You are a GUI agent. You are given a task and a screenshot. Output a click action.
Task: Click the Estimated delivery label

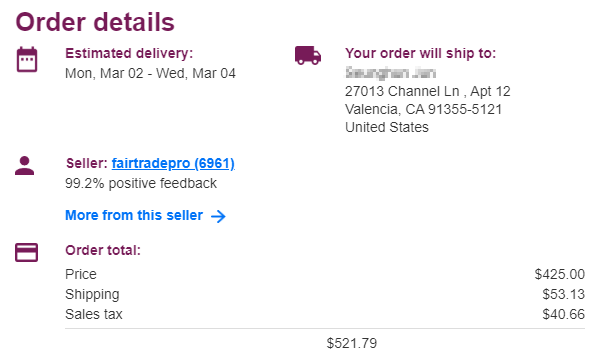[129, 53]
